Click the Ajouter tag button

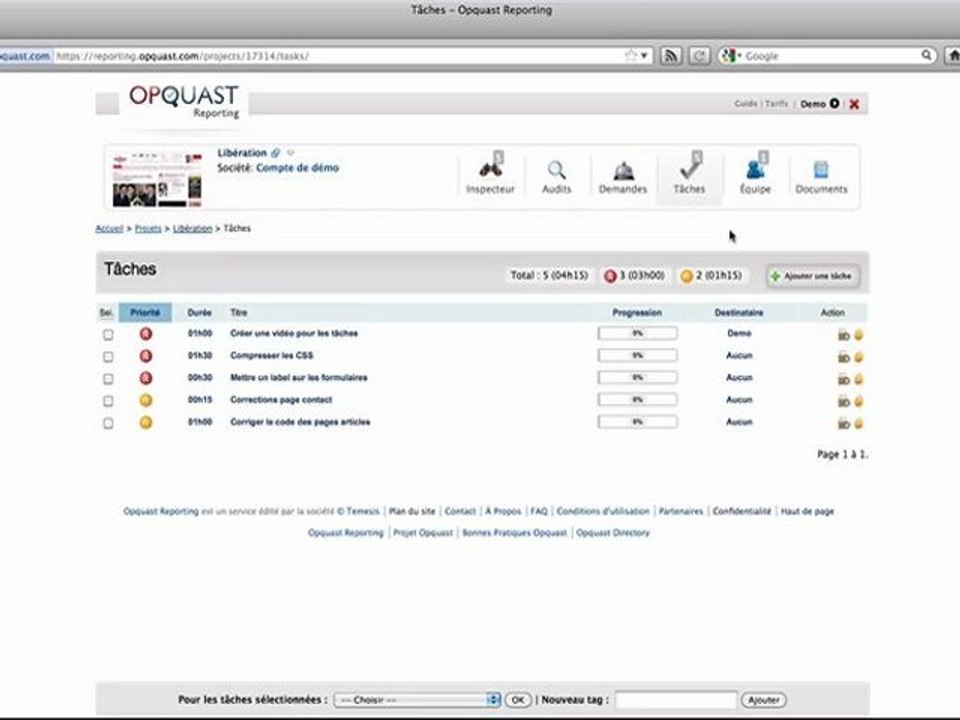763,700
